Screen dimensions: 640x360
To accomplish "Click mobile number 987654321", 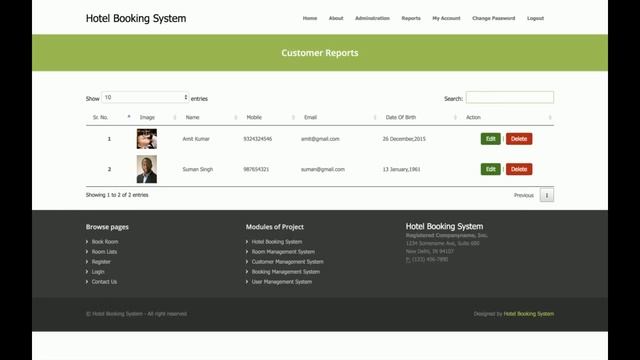I will click(x=256, y=169).
